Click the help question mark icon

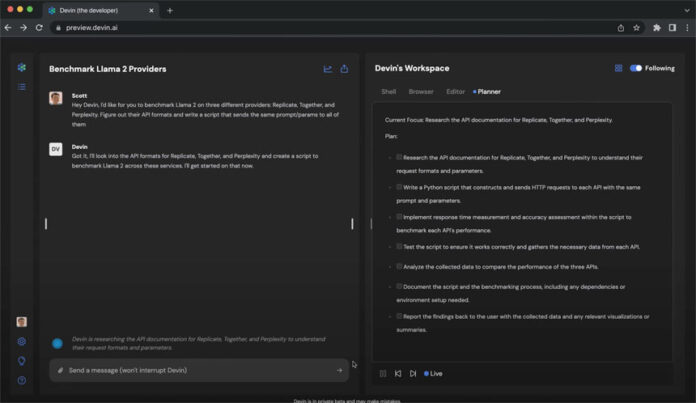point(21,380)
